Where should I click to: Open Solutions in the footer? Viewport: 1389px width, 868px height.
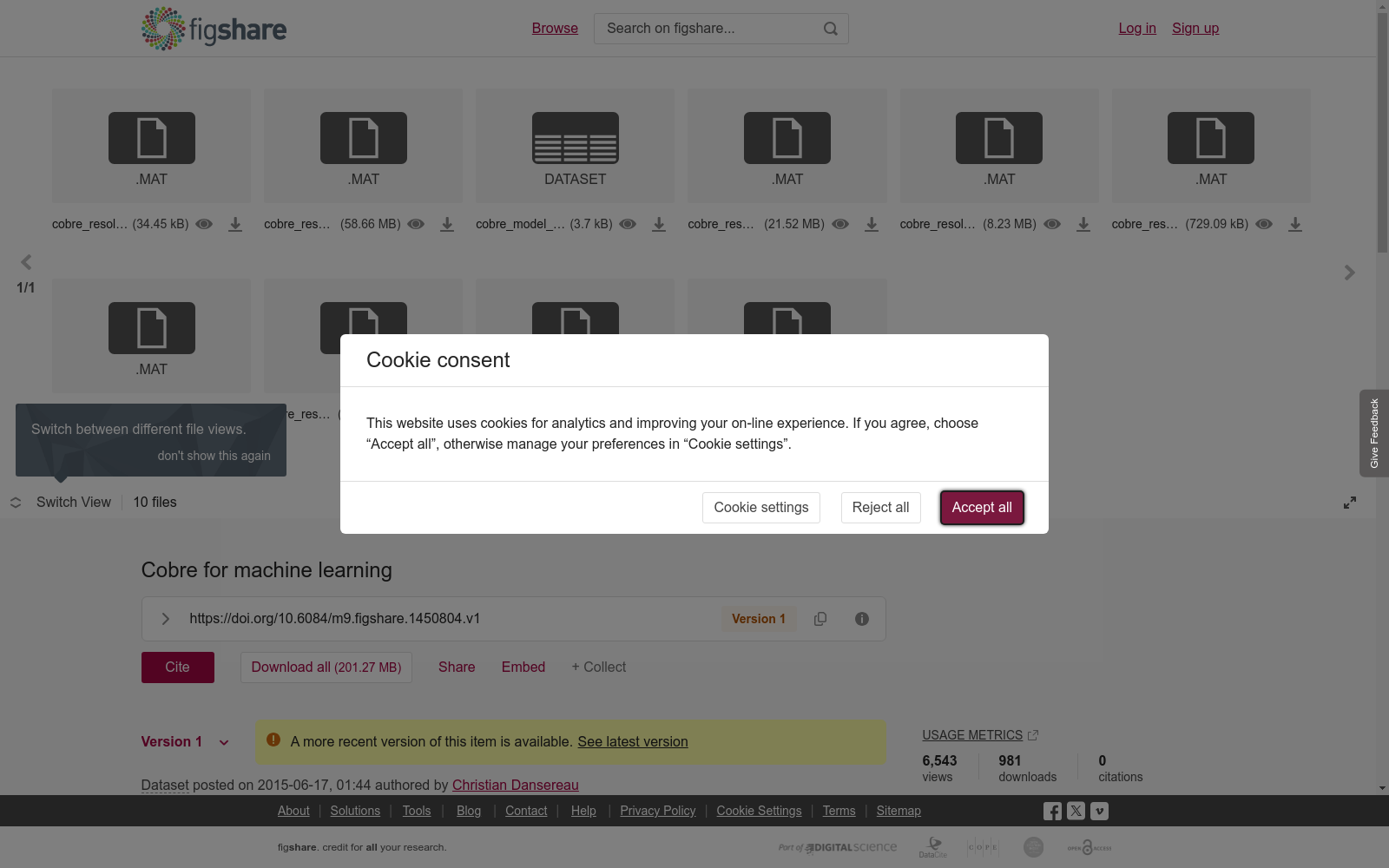pos(355,811)
